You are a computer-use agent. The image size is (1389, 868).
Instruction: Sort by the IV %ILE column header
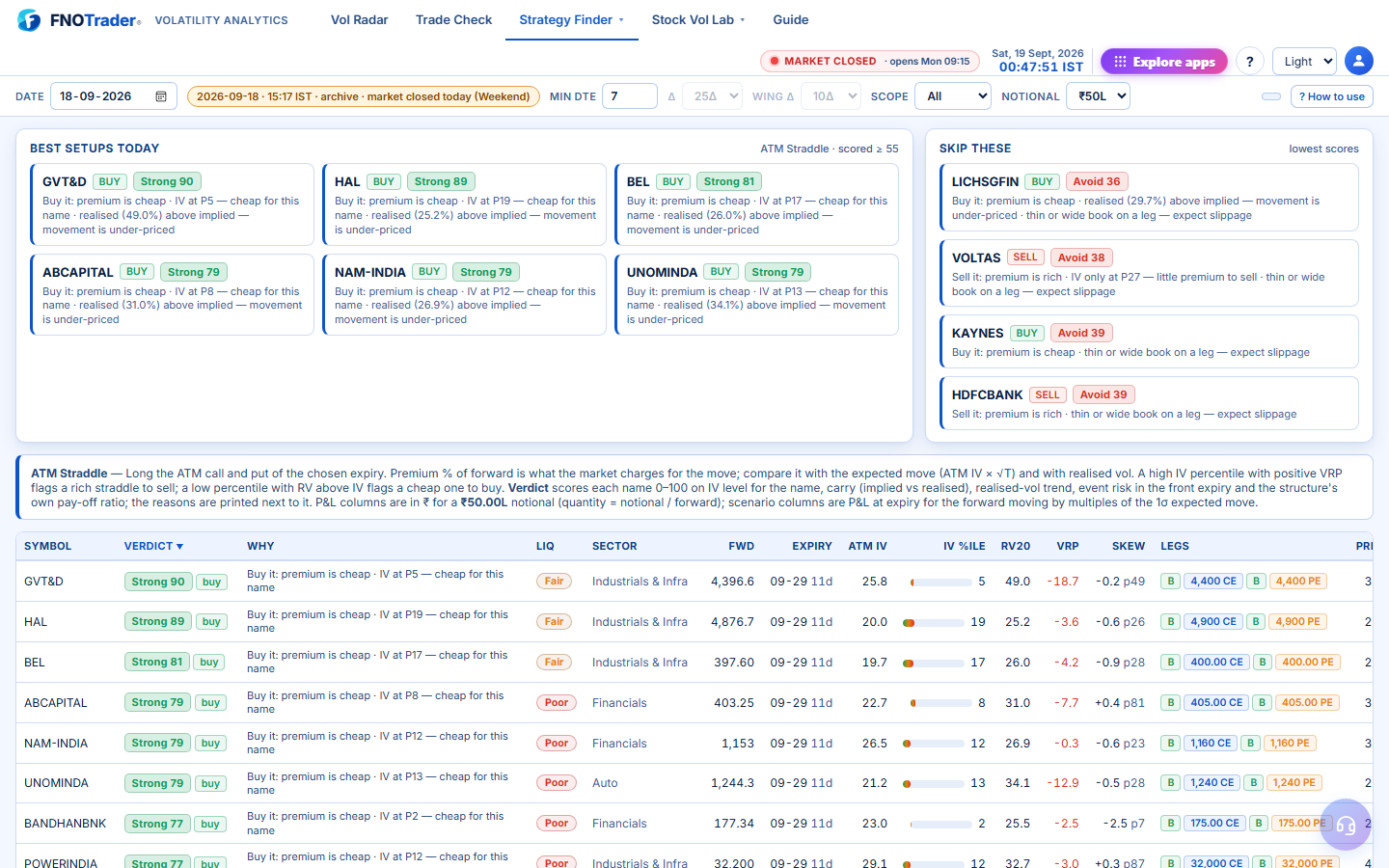pyautogui.click(x=965, y=546)
